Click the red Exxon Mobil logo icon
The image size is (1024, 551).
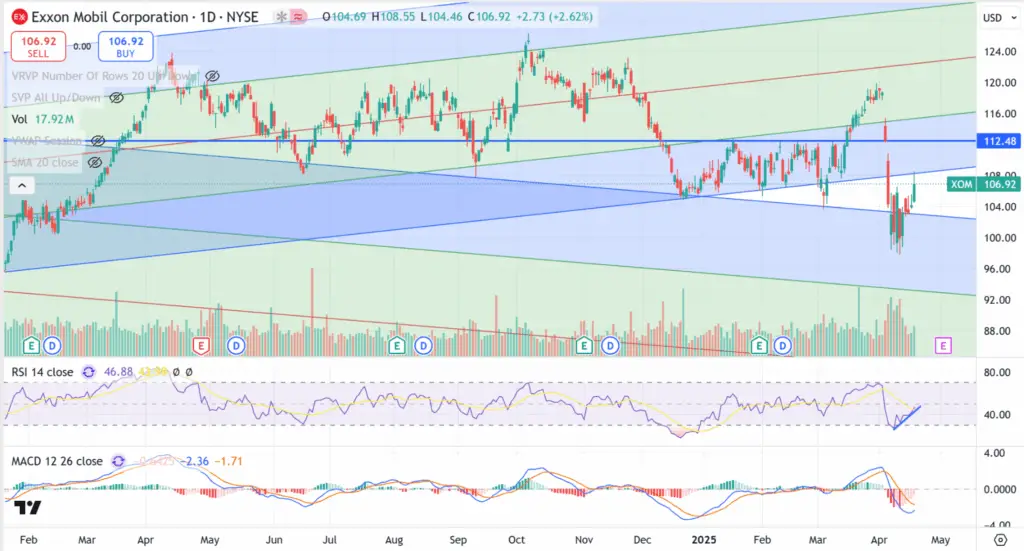pyautogui.click(x=19, y=17)
